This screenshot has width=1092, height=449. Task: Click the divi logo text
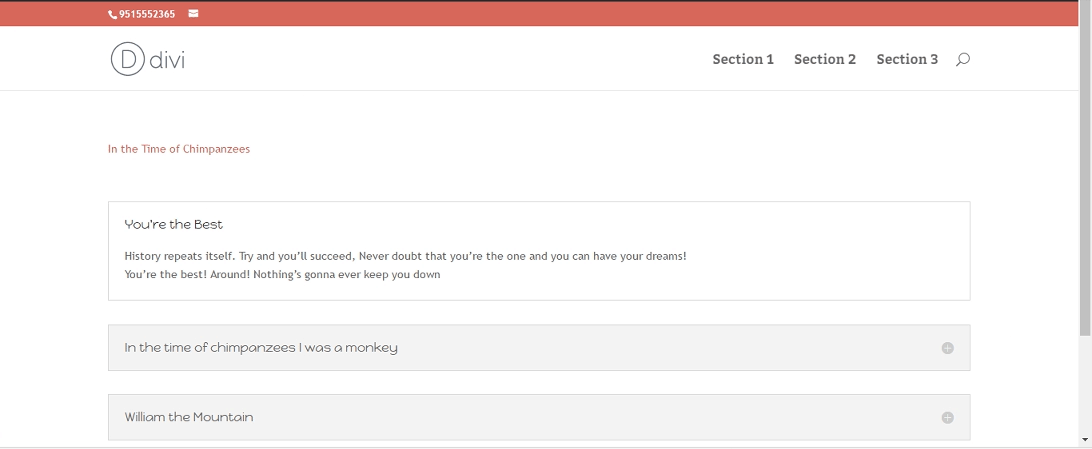pos(167,61)
